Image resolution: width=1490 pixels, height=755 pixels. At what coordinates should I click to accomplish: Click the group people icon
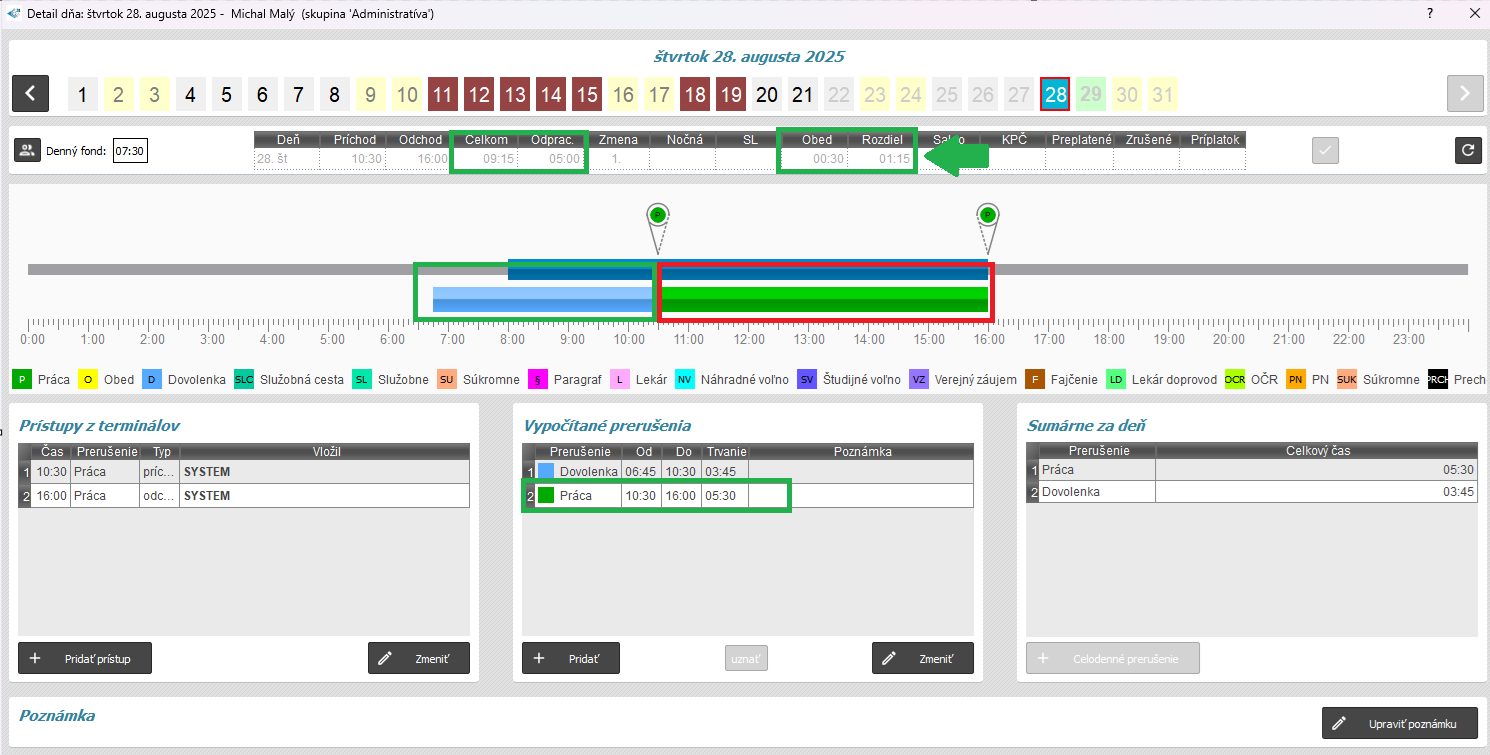coord(27,151)
